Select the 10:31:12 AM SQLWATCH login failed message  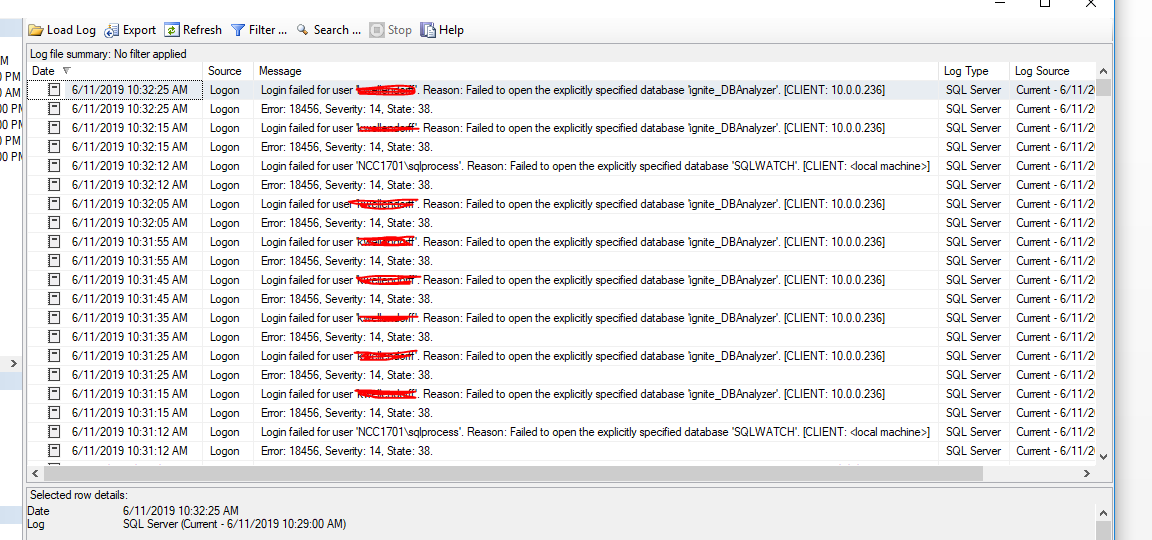[x=595, y=432]
